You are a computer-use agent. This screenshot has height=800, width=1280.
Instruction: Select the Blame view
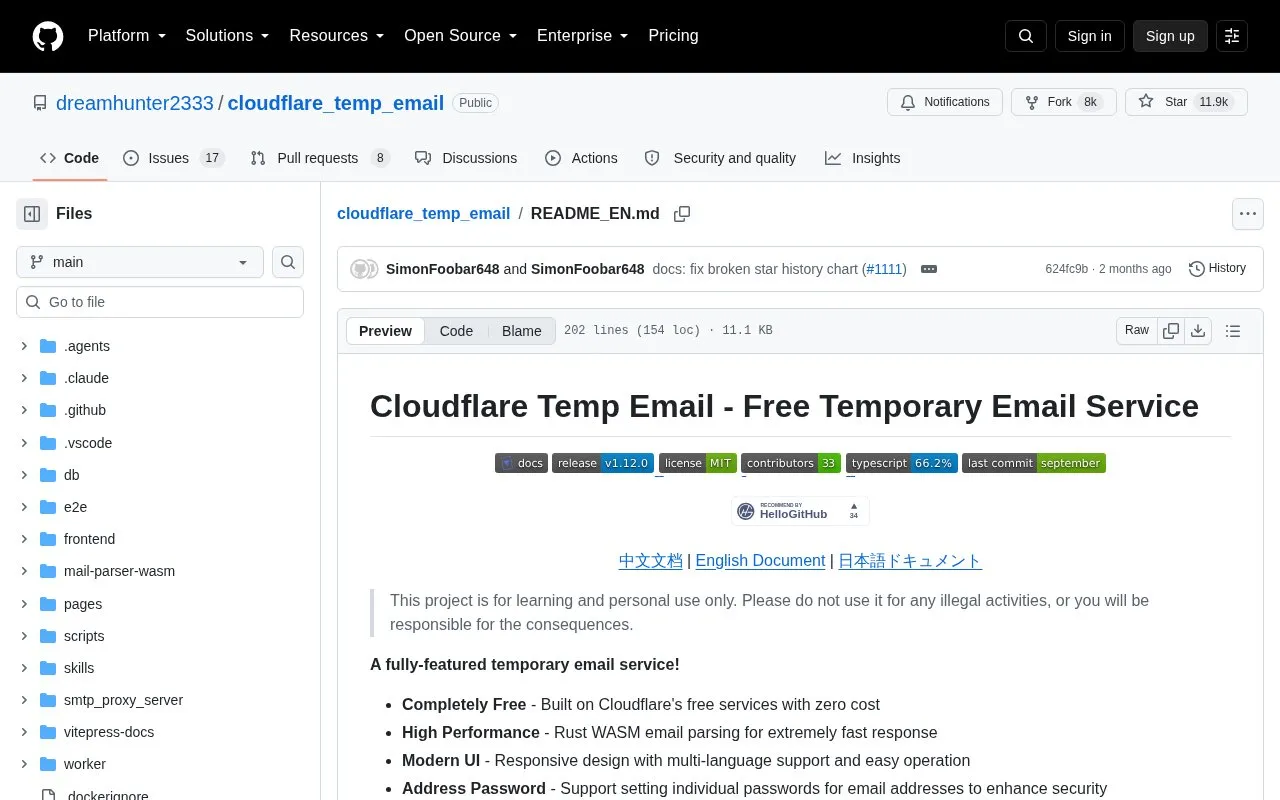coord(522,331)
